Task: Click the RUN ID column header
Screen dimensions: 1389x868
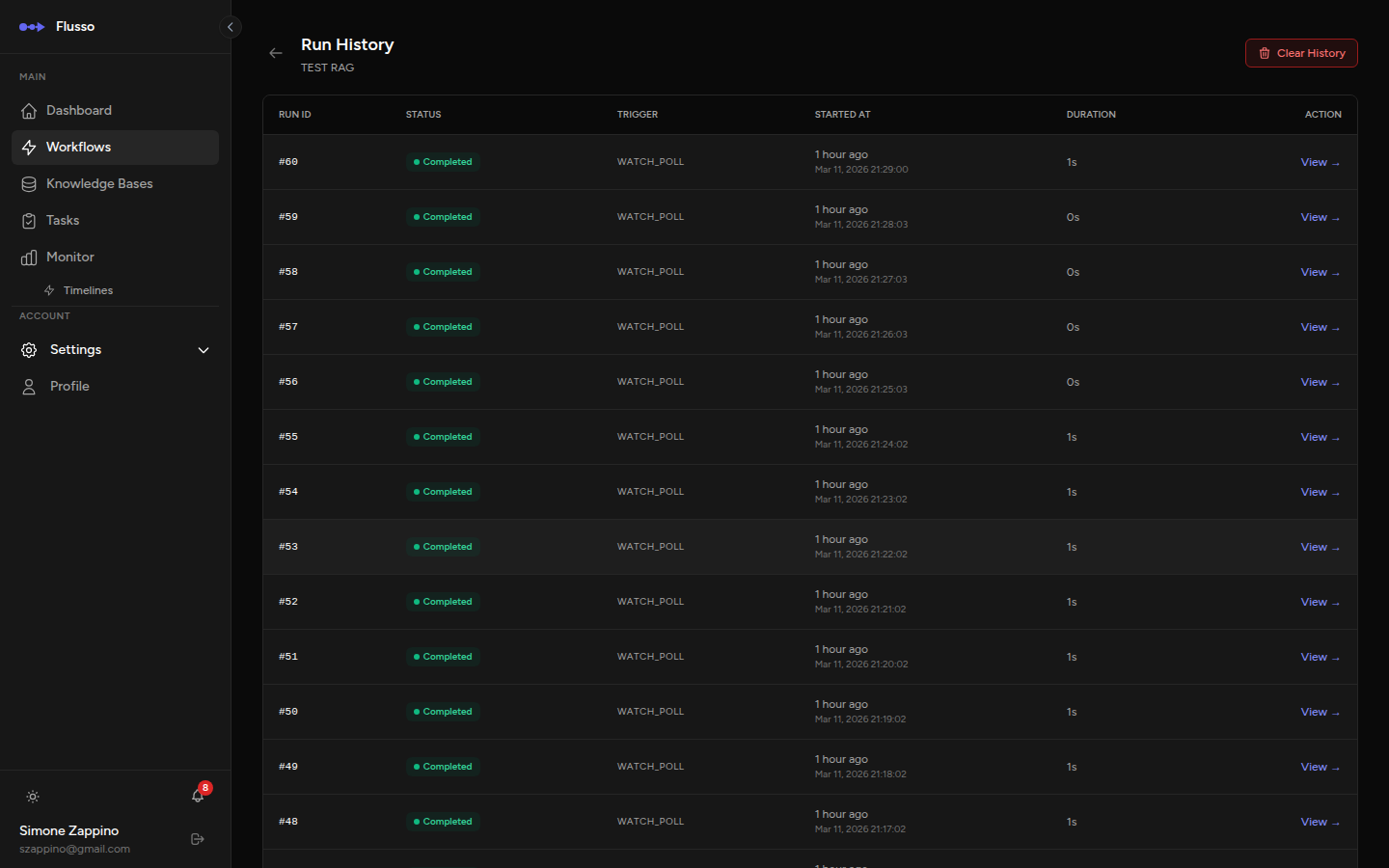Action: pos(295,115)
